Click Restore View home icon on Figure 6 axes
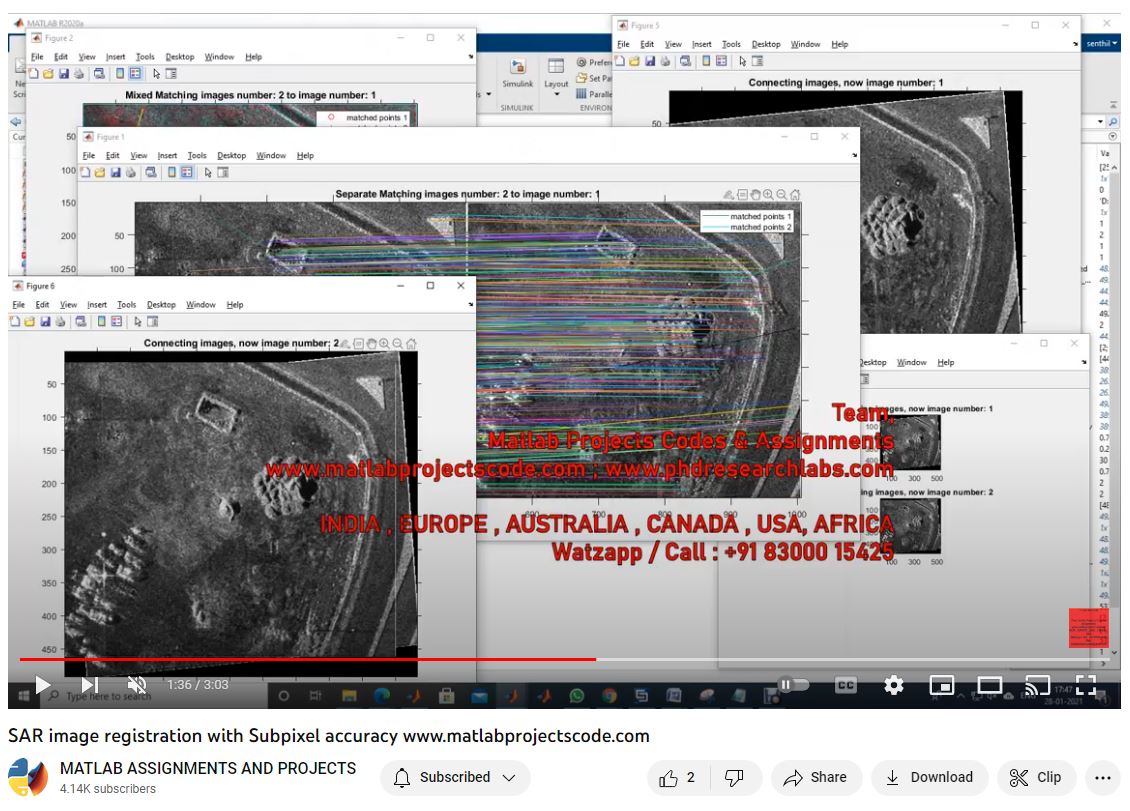The image size is (1130, 811). (411, 344)
